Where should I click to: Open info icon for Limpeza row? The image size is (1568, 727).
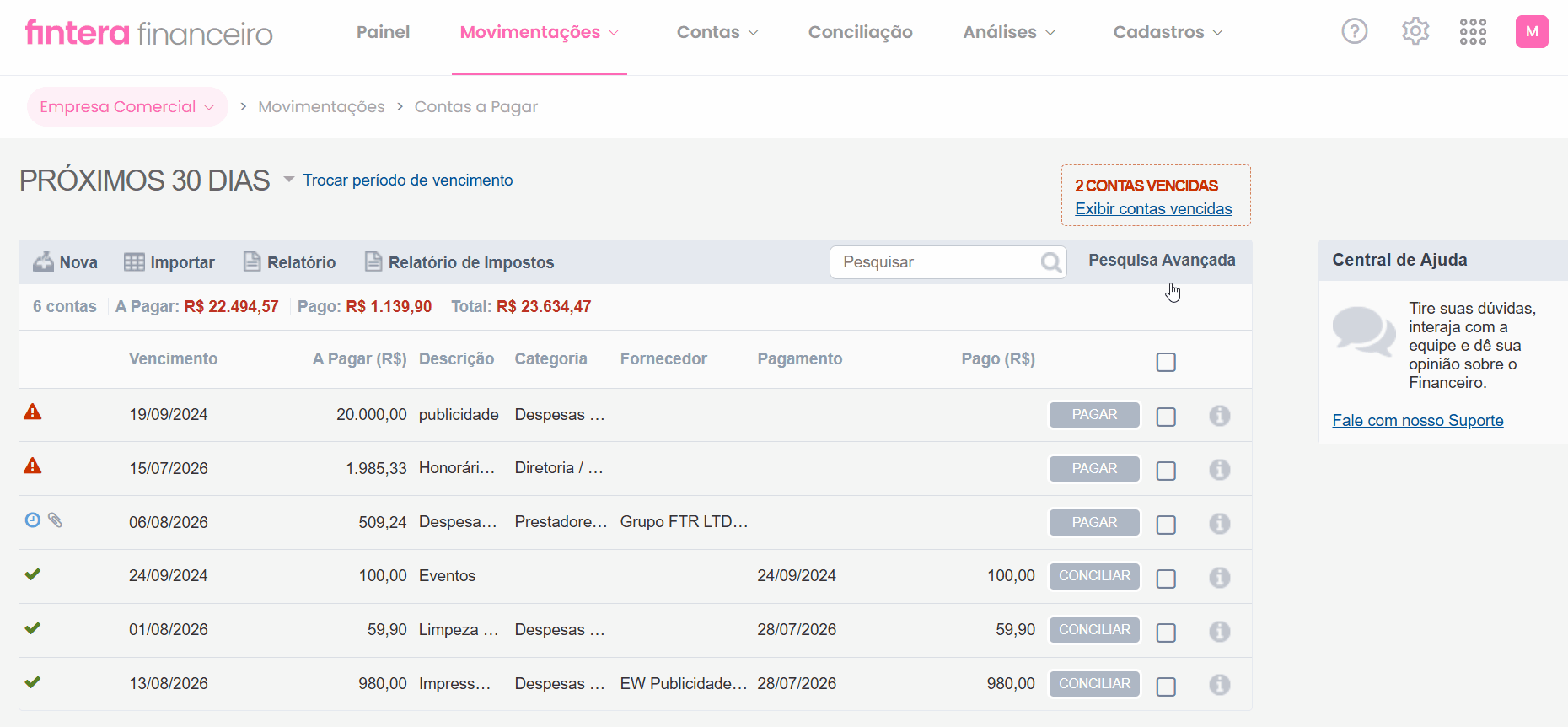pos(1220,632)
